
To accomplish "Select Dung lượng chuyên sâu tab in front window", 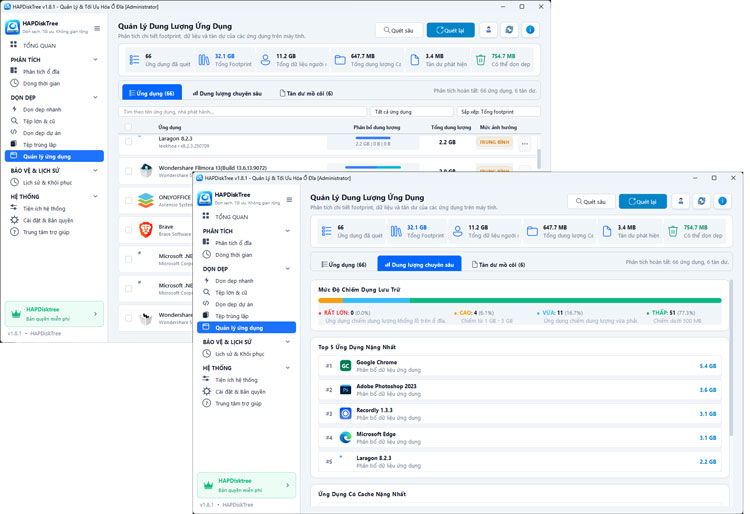I will click(x=419, y=264).
